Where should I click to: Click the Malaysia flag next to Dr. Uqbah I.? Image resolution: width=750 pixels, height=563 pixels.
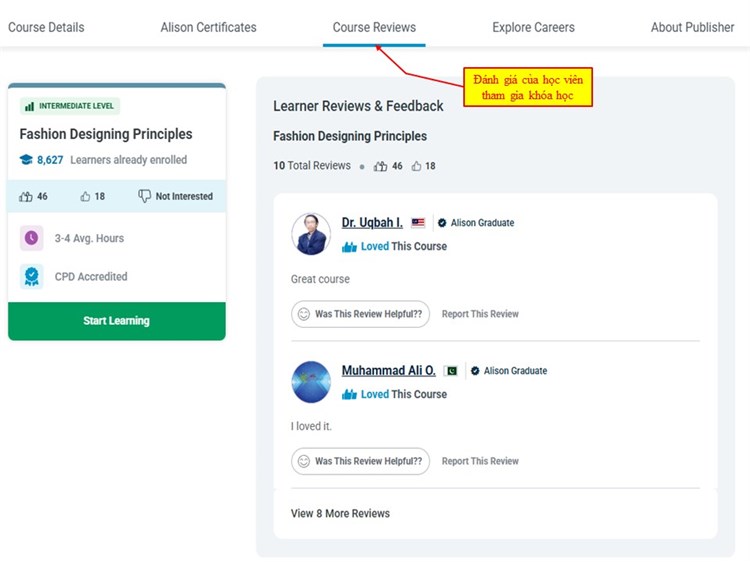[x=418, y=223]
